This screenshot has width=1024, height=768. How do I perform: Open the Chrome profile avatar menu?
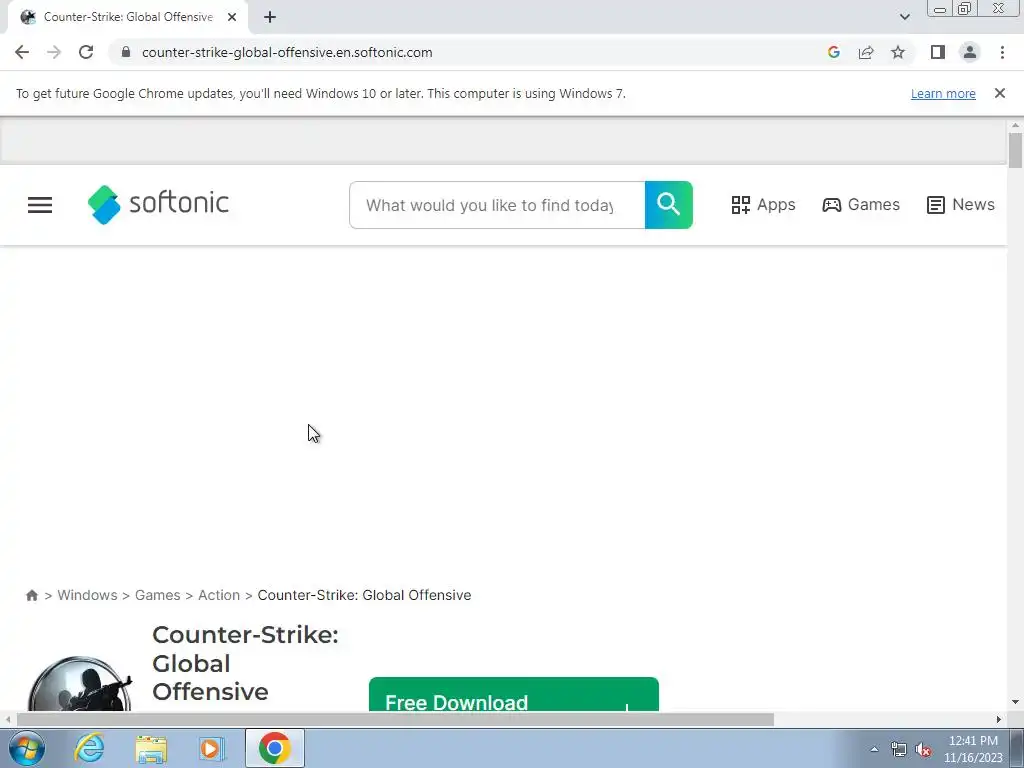(970, 52)
